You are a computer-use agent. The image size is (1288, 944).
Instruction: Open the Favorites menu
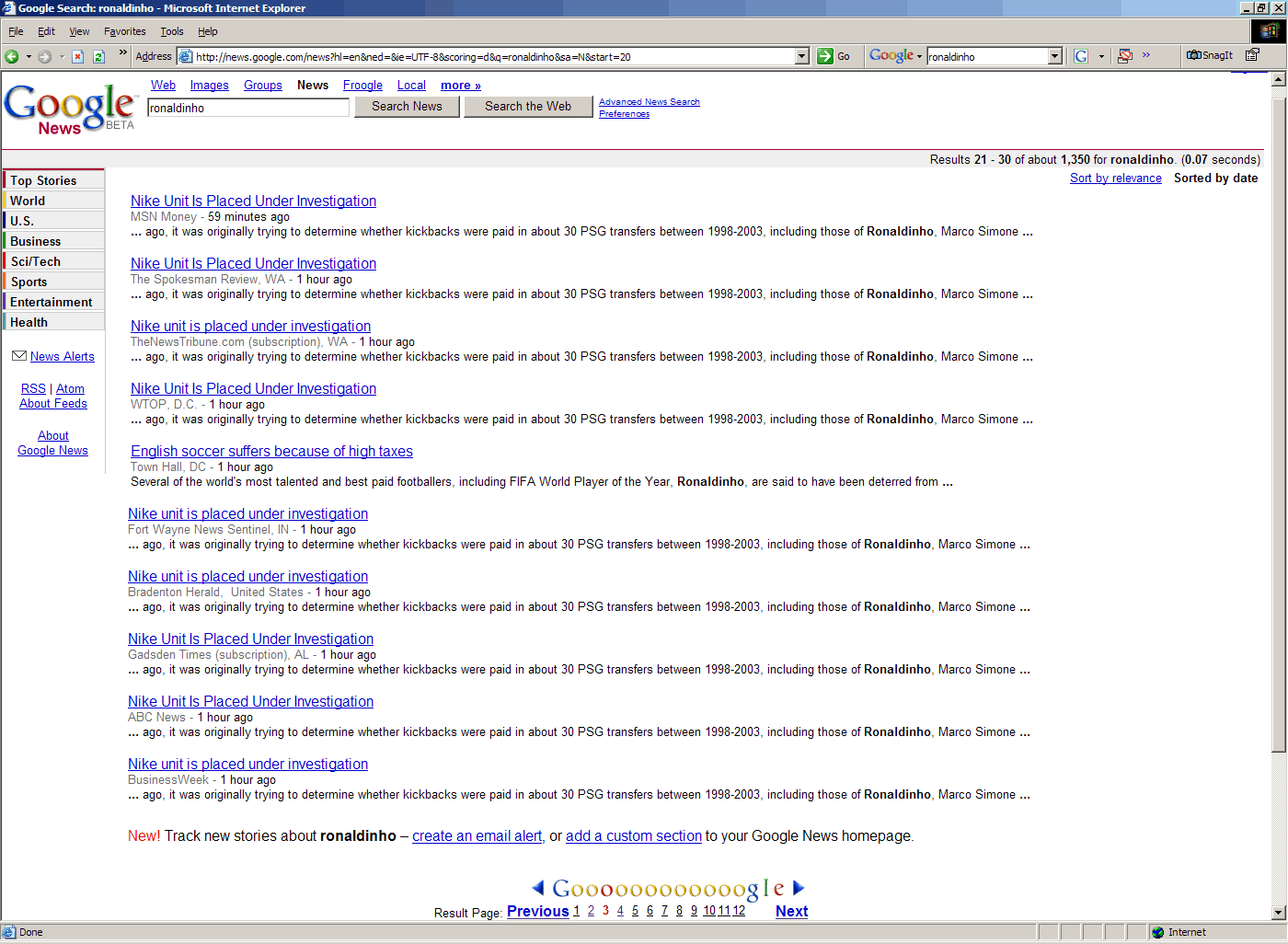[x=124, y=31]
